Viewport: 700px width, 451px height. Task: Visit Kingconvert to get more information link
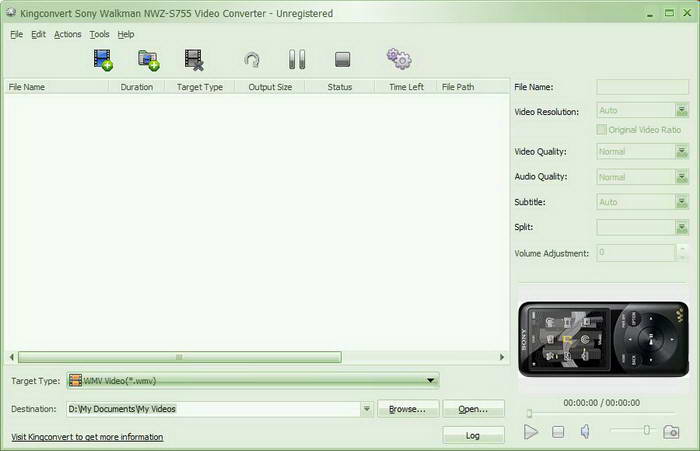(87, 437)
